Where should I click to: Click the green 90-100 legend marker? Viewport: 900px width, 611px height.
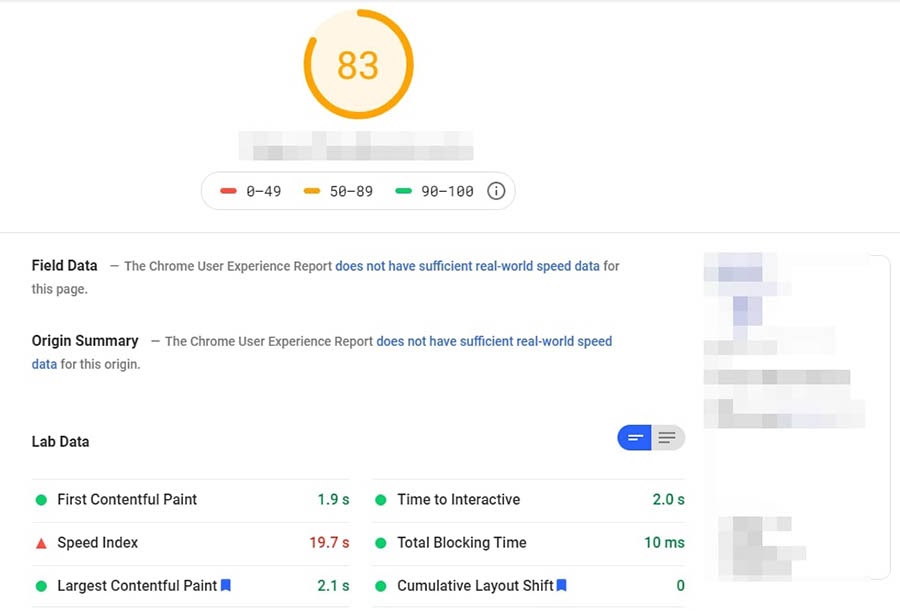pos(404,191)
